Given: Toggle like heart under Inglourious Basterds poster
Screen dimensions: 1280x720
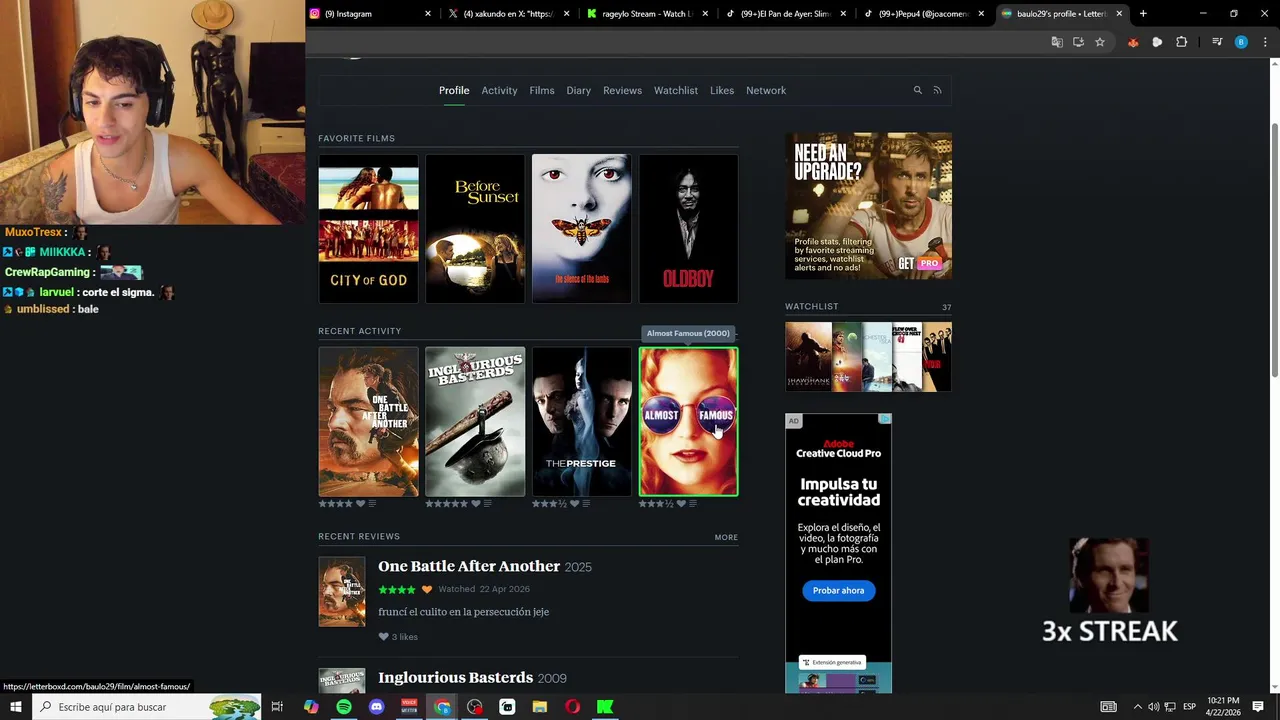Looking at the screenshot, I should 476,504.
